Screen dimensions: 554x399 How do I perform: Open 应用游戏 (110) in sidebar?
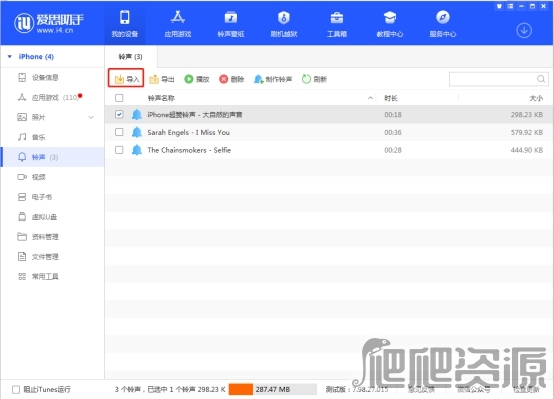point(53,97)
